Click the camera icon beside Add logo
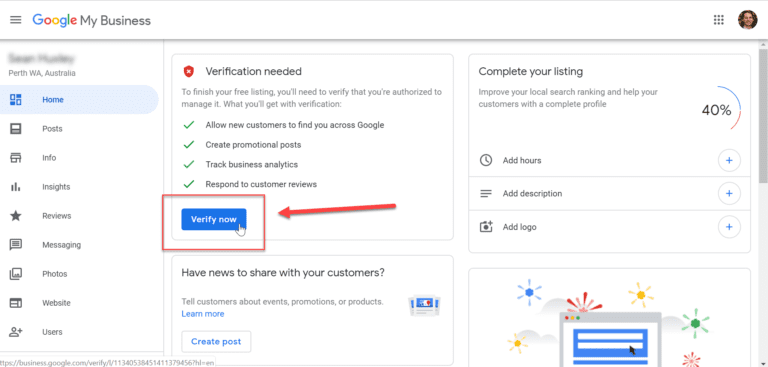The width and height of the screenshot is (768, 367). click(x=485, y=227)
